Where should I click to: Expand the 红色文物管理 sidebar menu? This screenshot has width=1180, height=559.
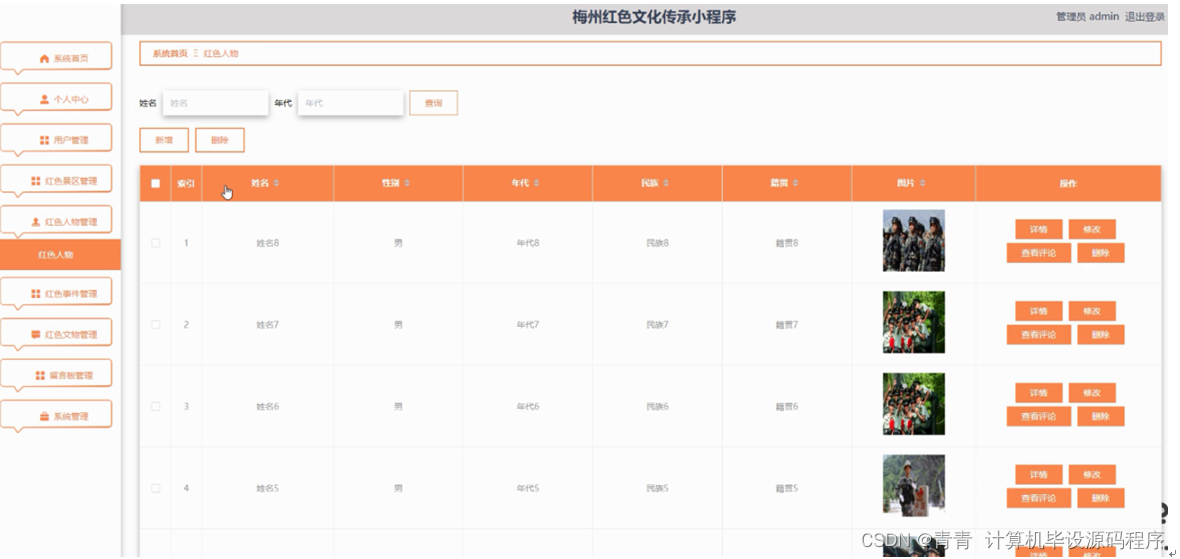pos(56,334)
